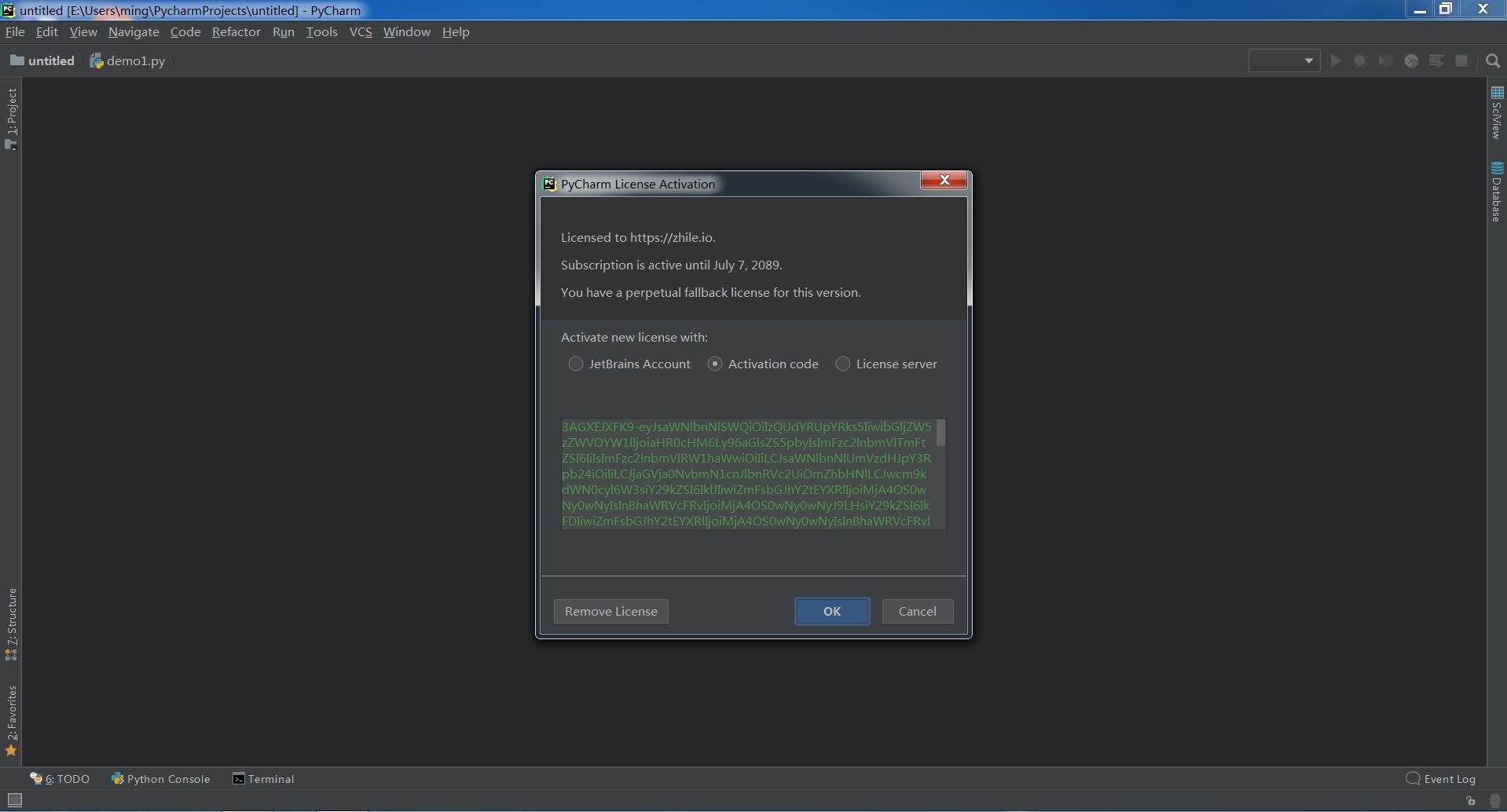Click the Run button in toolbar
The height and width of the screenshot is (812, 1507).
(x=1335, y=60)
